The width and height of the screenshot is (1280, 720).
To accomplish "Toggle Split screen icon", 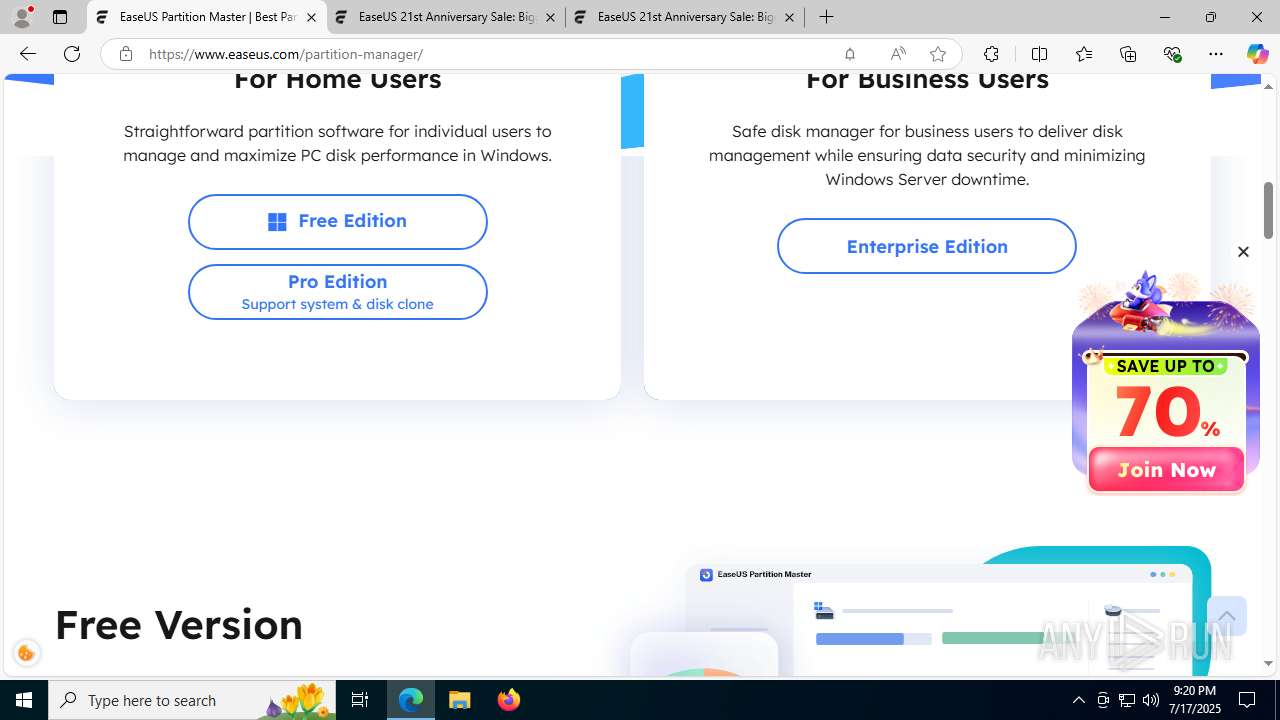I will tap(1039, 54).
